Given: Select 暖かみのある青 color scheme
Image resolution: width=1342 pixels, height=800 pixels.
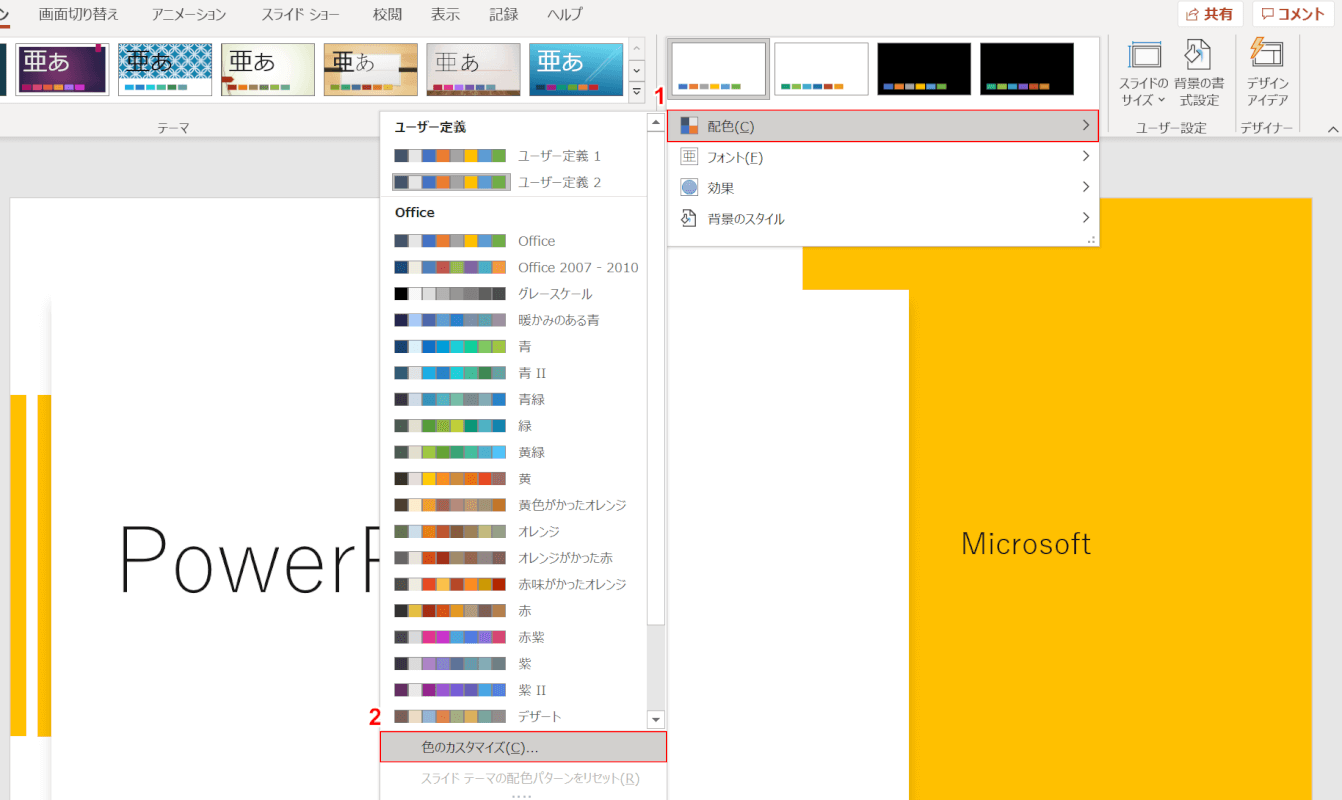Looking at the screenshot, I should coord(514,320).
